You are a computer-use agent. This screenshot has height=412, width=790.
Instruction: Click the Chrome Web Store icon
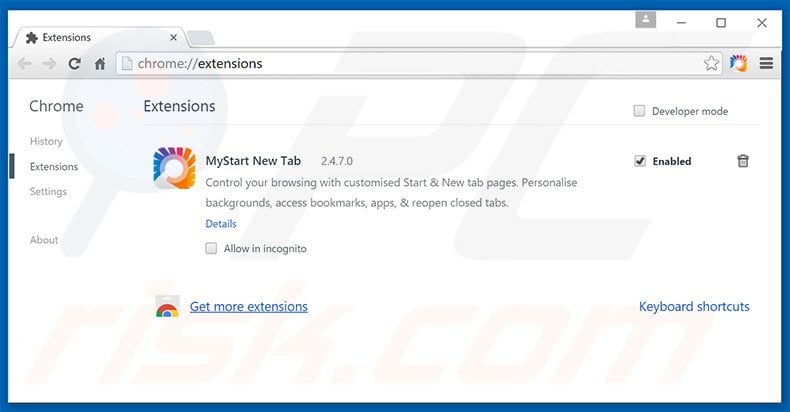(167, 307)
